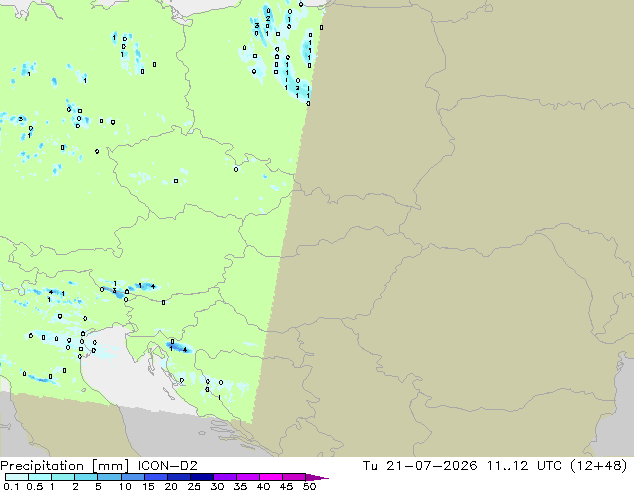This screenshot has width=634, height=490.
Task: Click the '40' legend scale label
Action: (x=263, y=486)
